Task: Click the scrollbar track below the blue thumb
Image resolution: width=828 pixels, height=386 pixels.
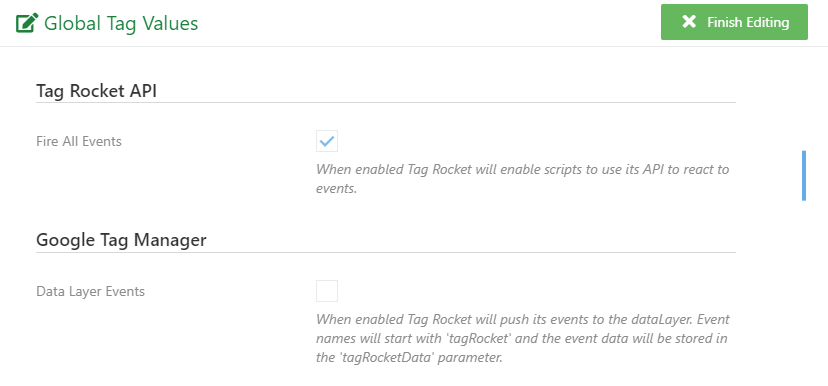Action: coord(804,290)
